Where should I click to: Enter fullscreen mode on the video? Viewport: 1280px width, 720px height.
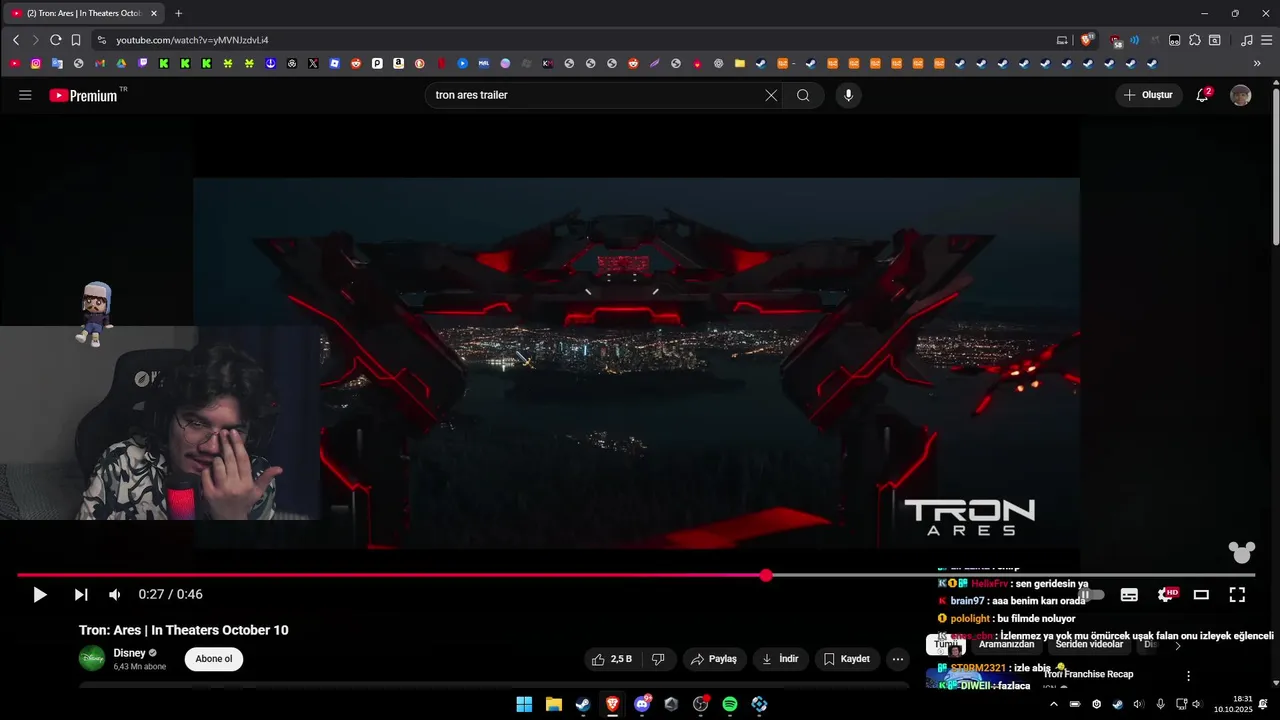click(1237, 595)
